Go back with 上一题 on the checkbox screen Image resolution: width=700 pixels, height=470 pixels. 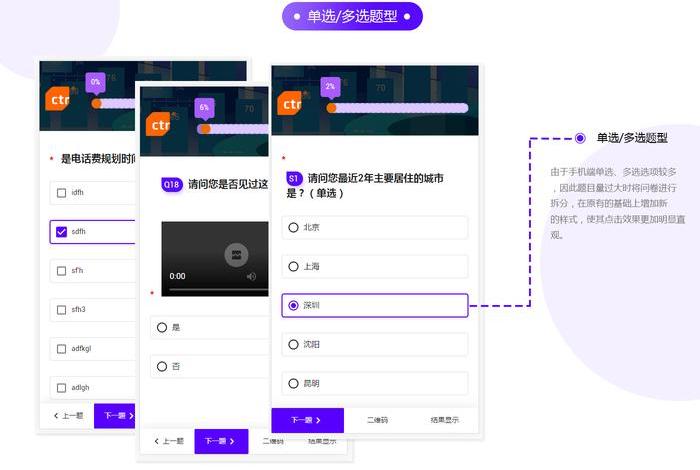(68, 416)
